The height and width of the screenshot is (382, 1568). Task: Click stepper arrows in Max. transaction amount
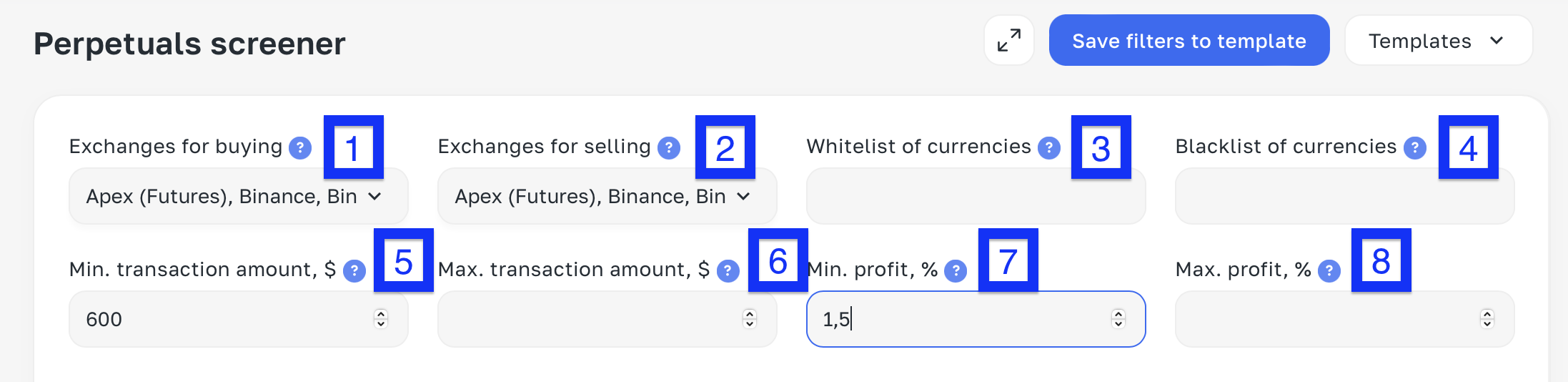pos(750,319)
